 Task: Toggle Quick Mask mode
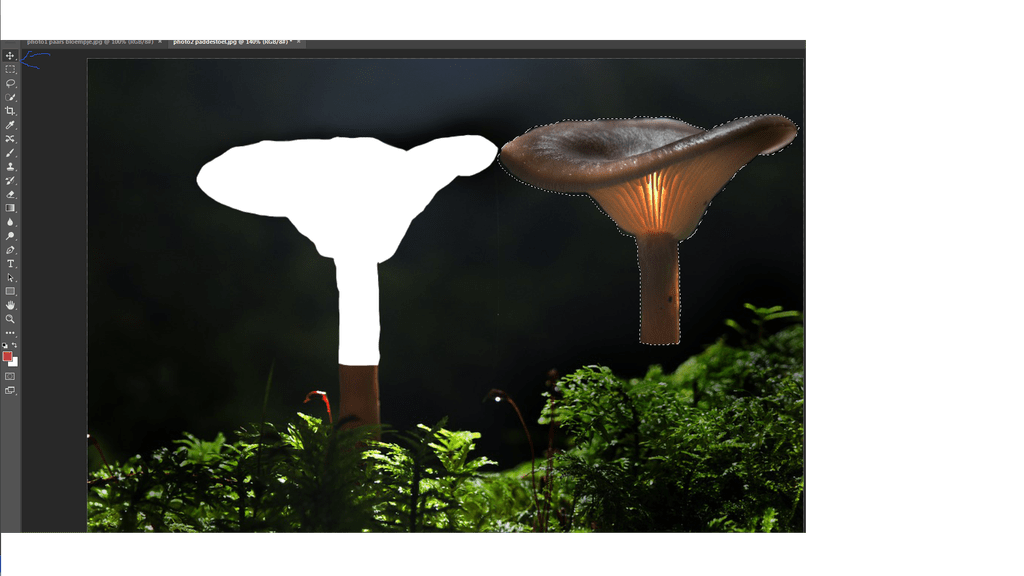(10, 376)
